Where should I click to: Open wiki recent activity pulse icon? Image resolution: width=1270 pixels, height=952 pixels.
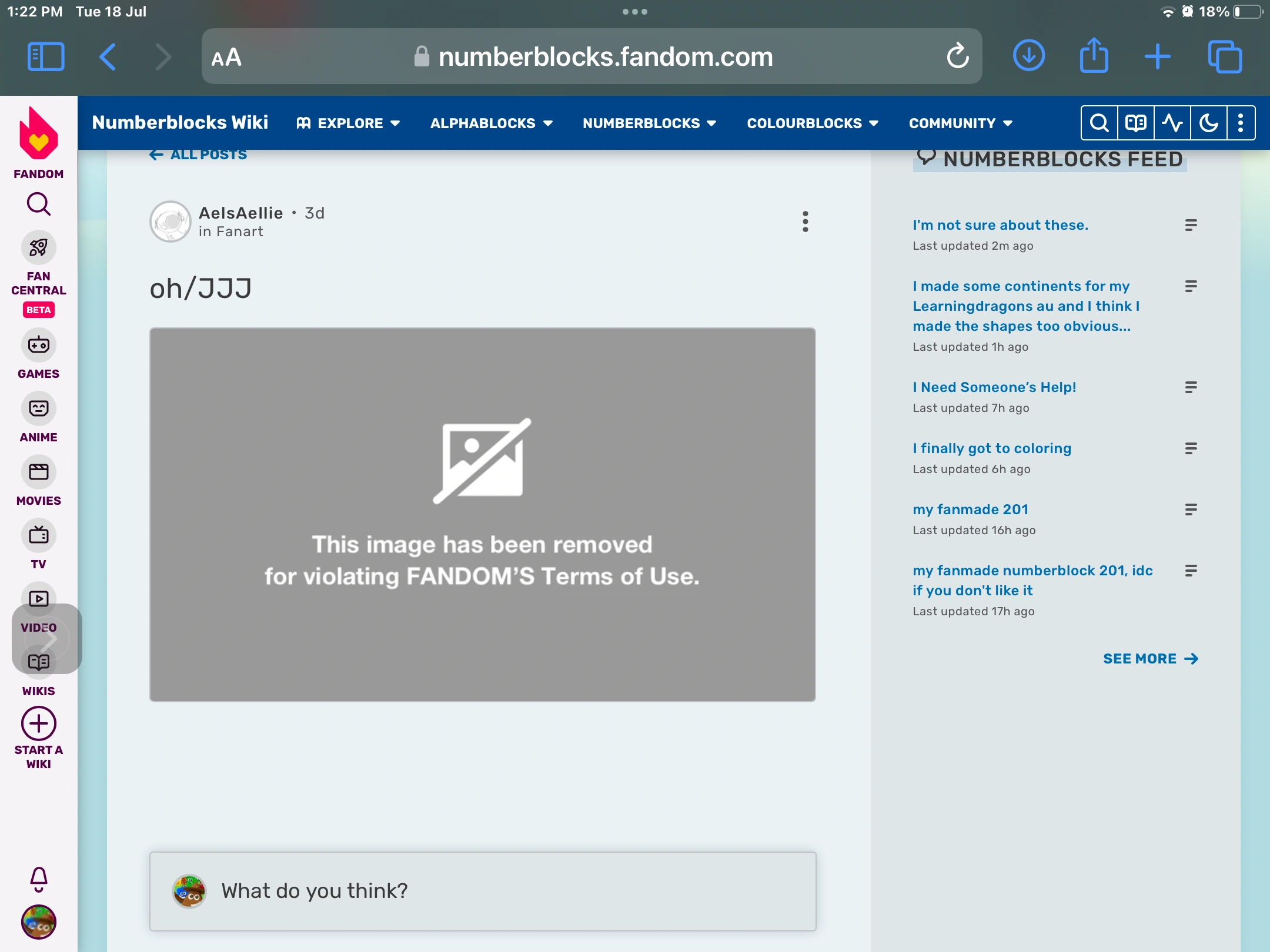point(1172,123)
